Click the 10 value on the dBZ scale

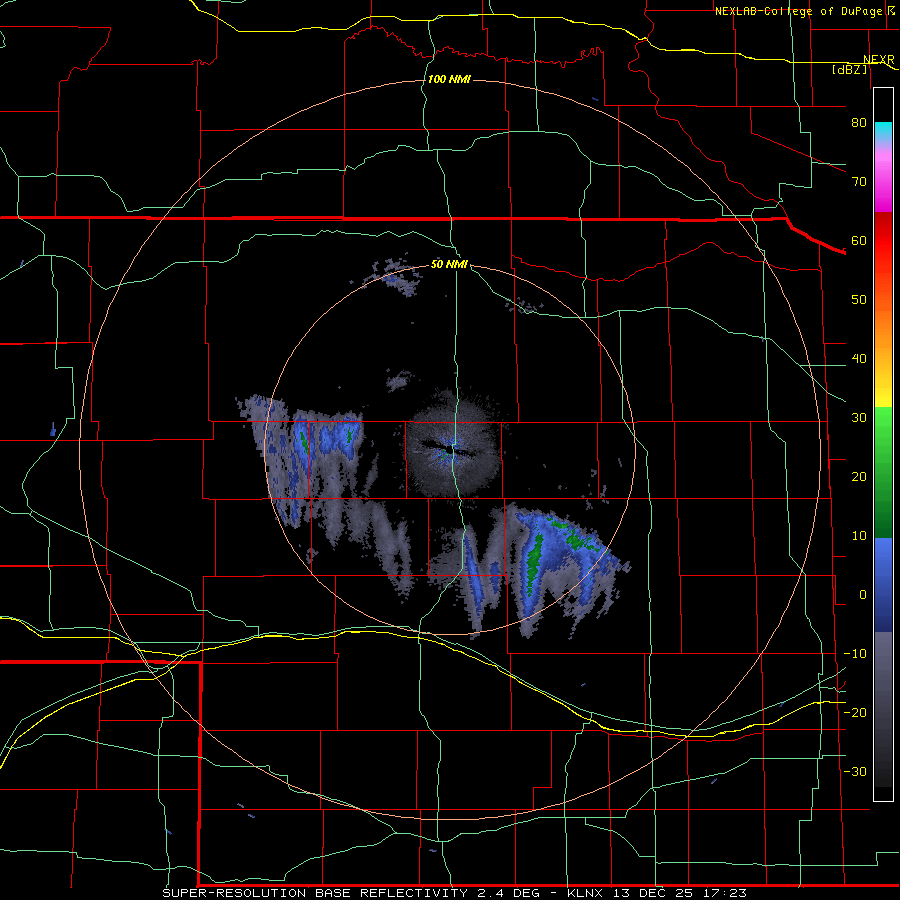pyautogui.click(x=859, y=536)
